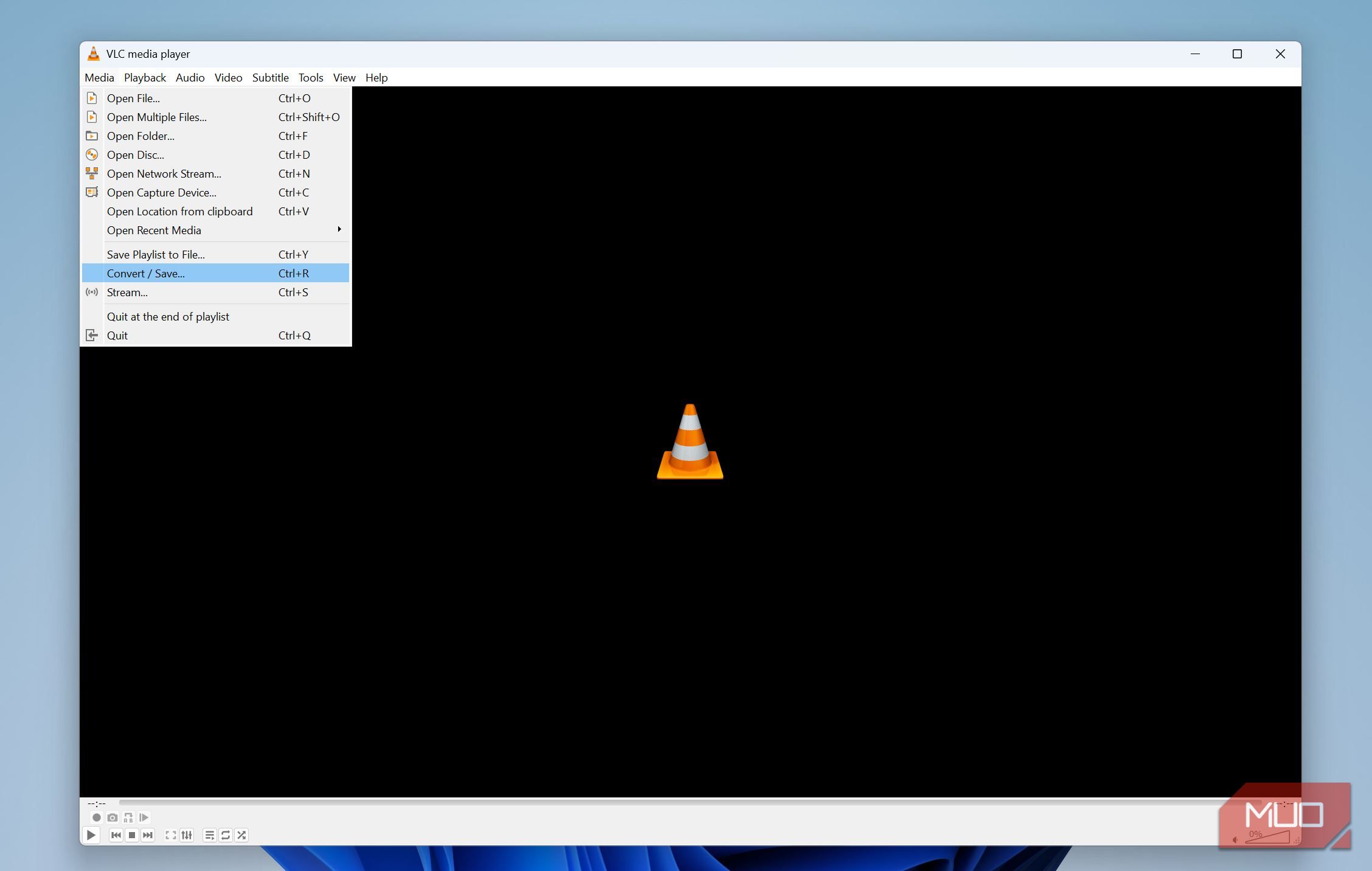Click the Previous media button
Screen dimensions: 1372x871
116,835
